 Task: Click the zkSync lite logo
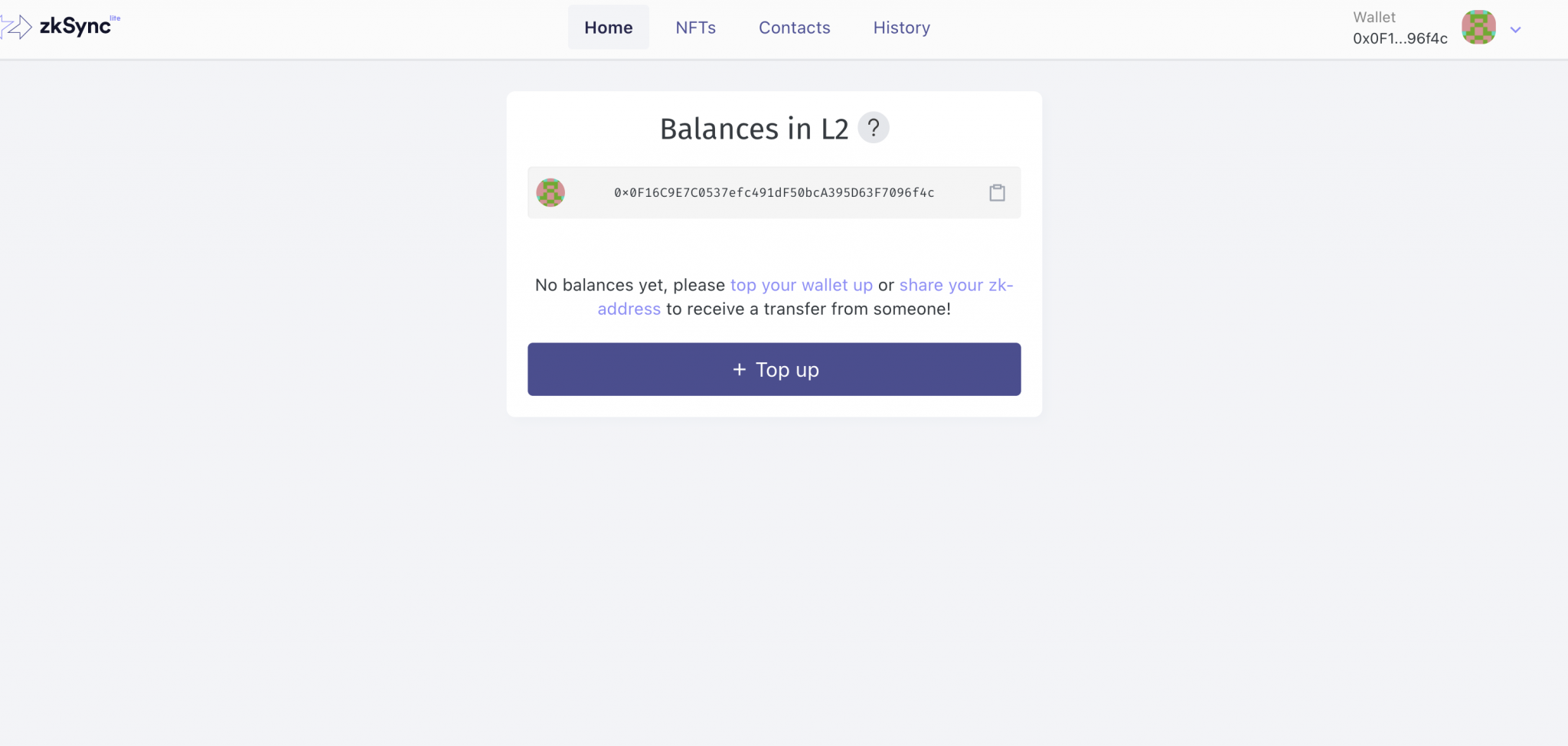pyautogui.click(x=60, y=27)
